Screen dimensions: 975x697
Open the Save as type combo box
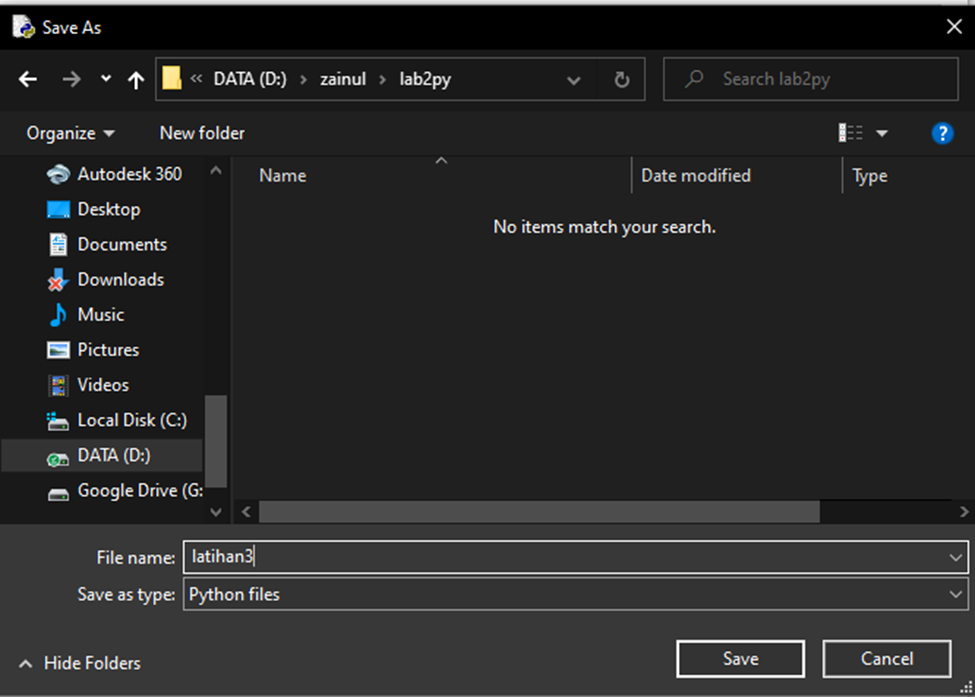pos(575,594)
